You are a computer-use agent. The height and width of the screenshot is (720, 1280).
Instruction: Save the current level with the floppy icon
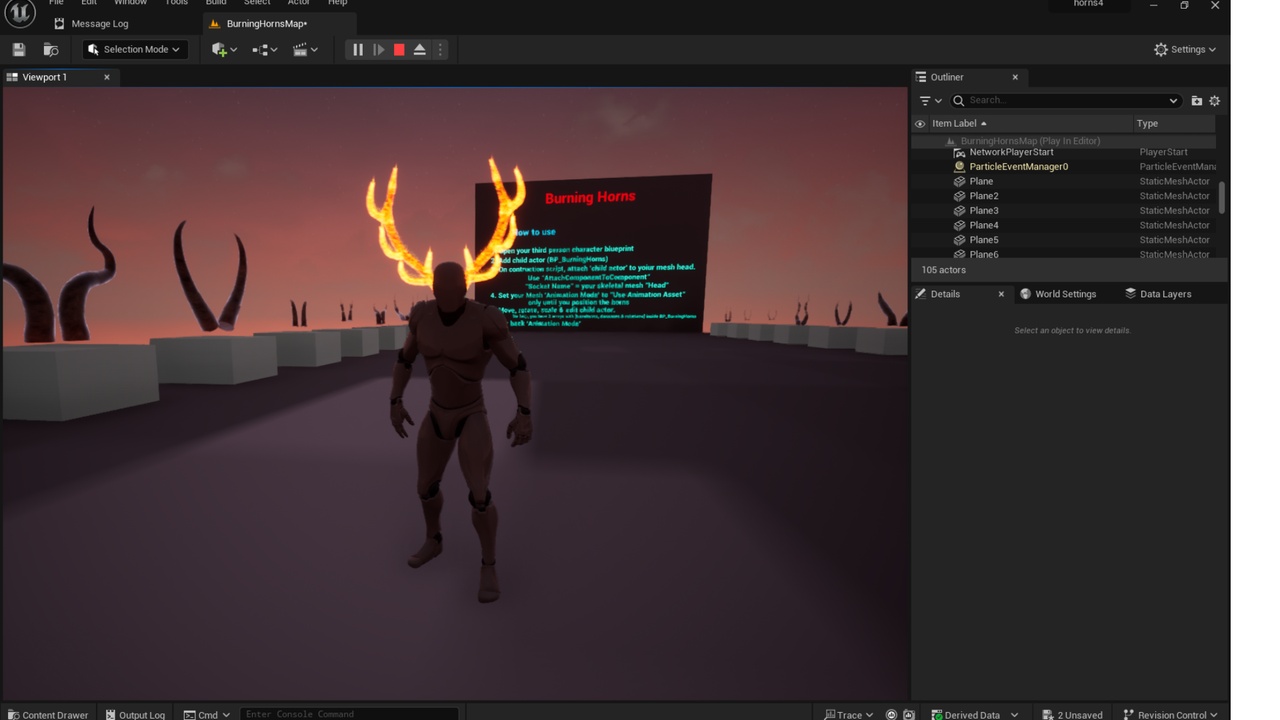pos(19,49)
